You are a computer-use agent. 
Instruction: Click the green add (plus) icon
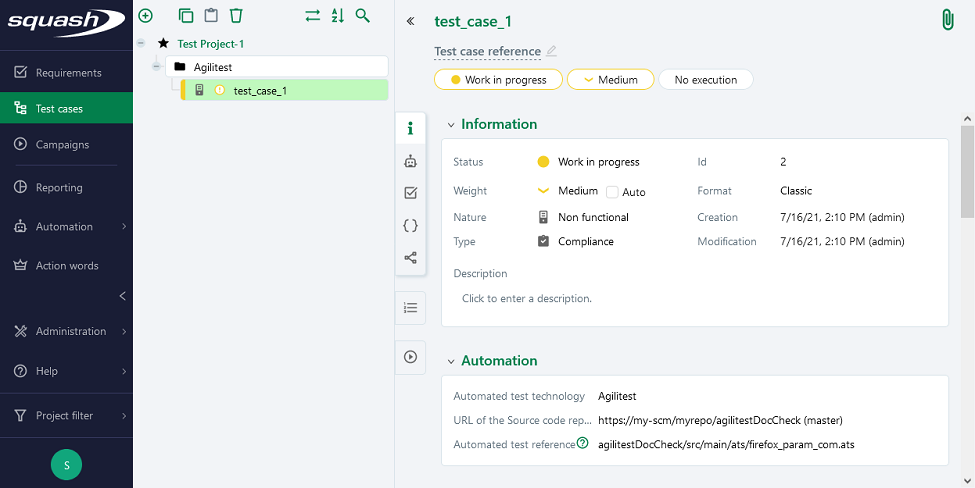tap(145, 16)
